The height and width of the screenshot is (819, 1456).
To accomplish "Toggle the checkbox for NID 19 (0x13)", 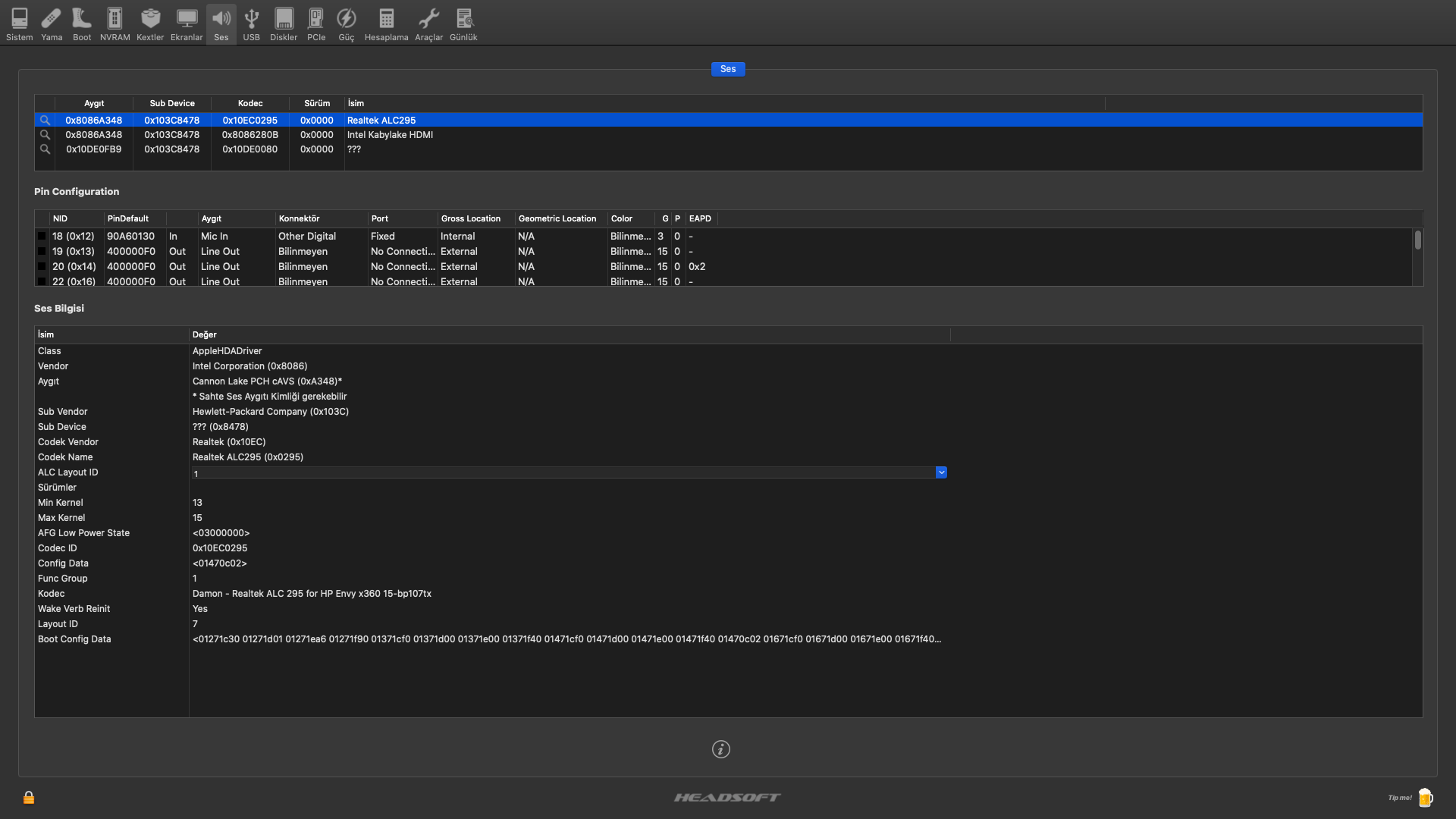I will pos(42,252).
